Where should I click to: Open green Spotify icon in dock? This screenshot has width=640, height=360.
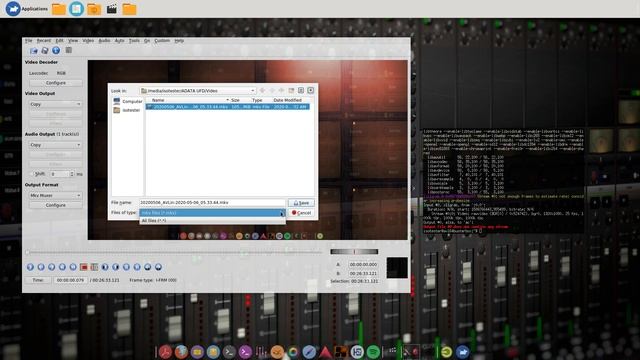pyautogui.click(x=373, y=352)
